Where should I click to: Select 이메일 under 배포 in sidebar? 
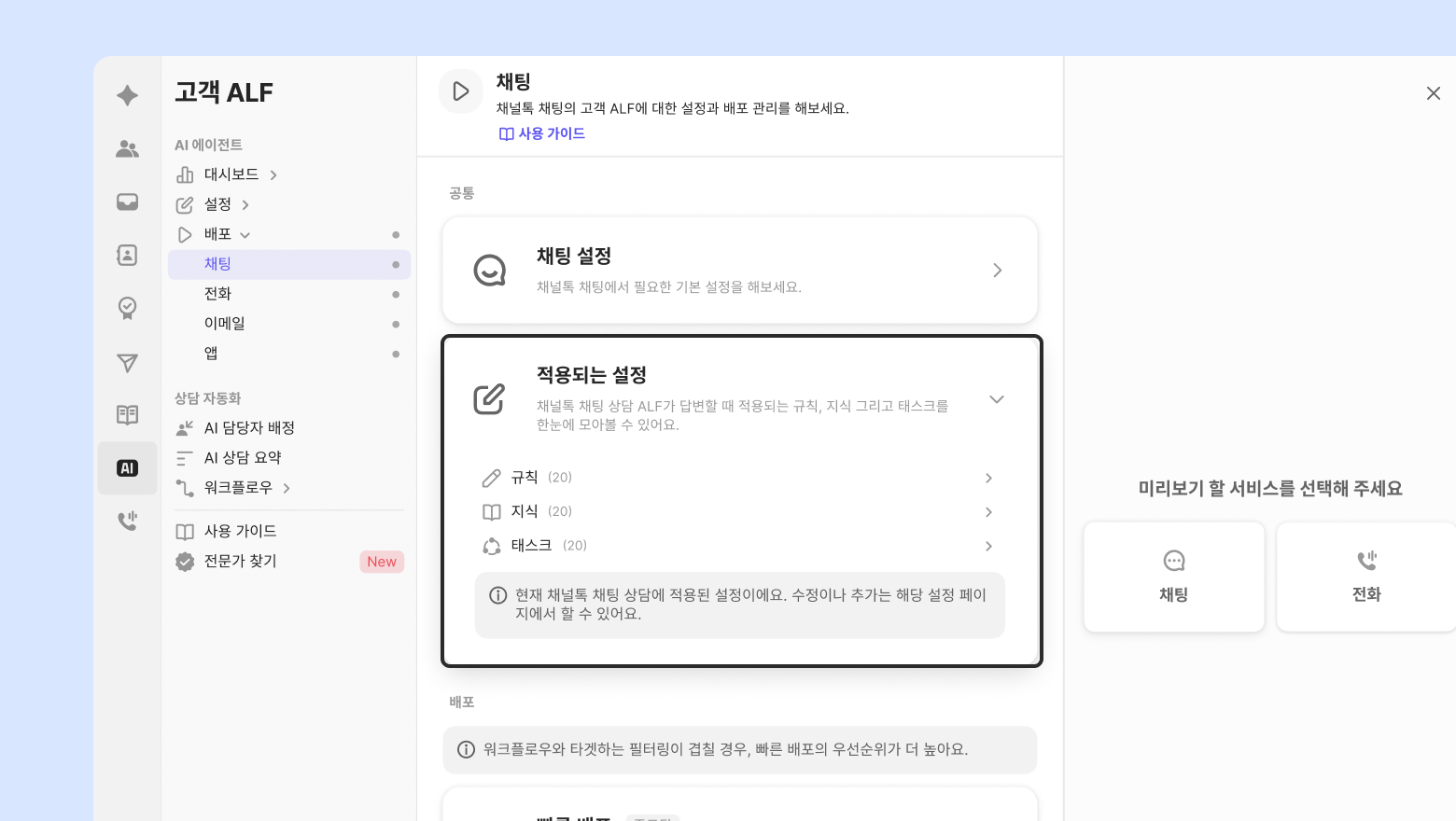[x=225, y=324]
